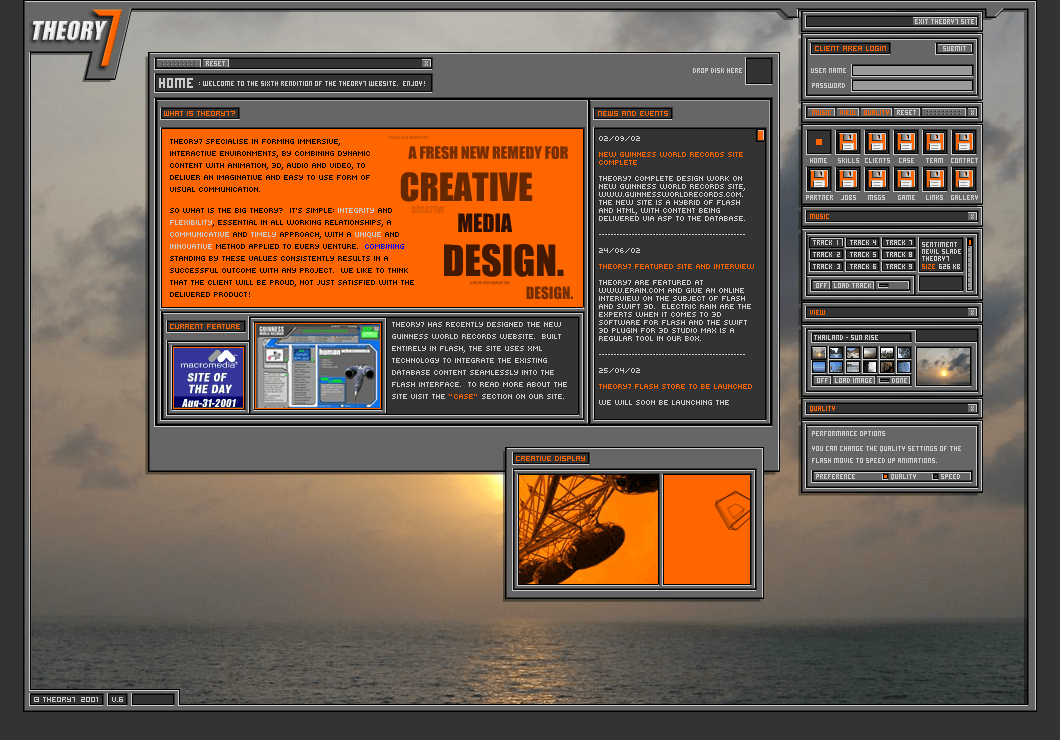Choose the Speed preference option
The image size is (1060, 740).
936,477
